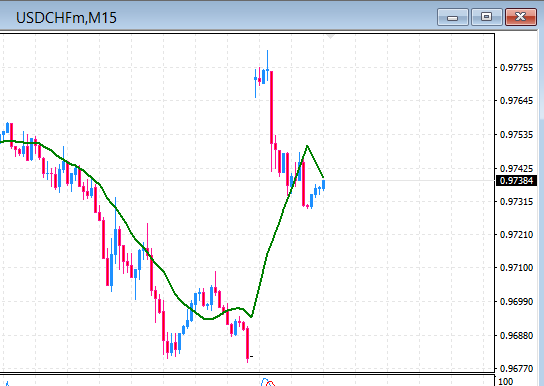Close the USDCHFm,M15 chart window
This screenshot has width=544, height=386.
click(521, 17)
